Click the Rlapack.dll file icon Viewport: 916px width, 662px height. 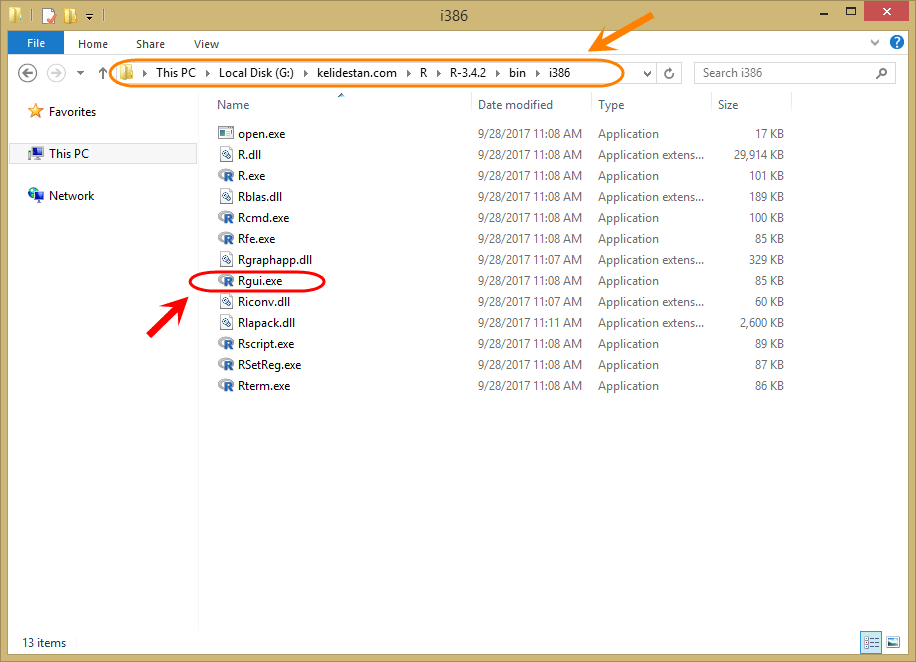[226, 323]
